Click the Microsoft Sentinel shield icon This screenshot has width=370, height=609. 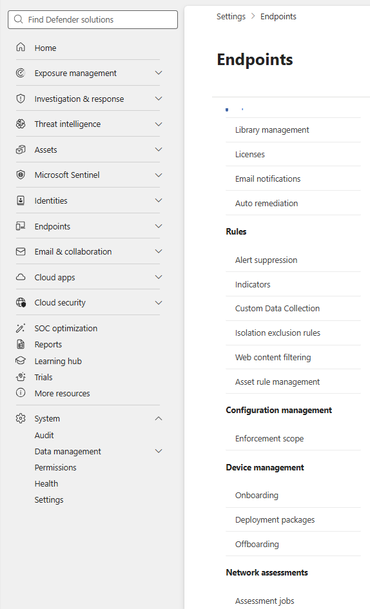click(21, 175)
